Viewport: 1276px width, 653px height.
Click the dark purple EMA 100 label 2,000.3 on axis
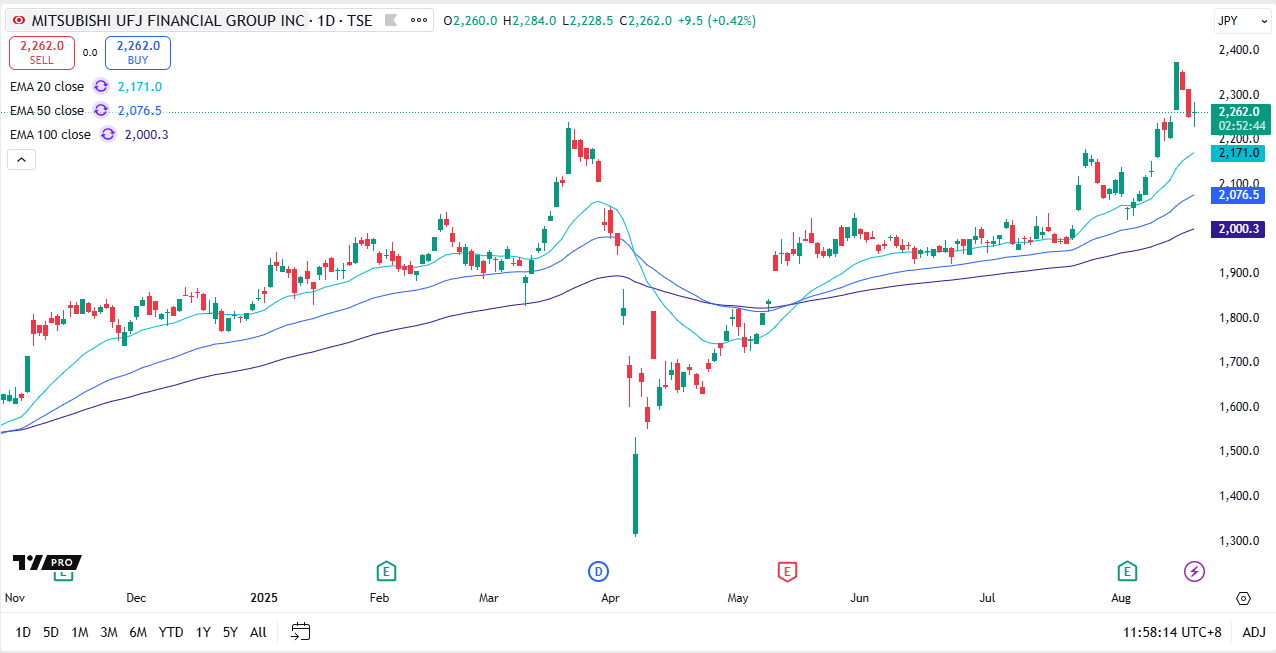point(1240,229)
